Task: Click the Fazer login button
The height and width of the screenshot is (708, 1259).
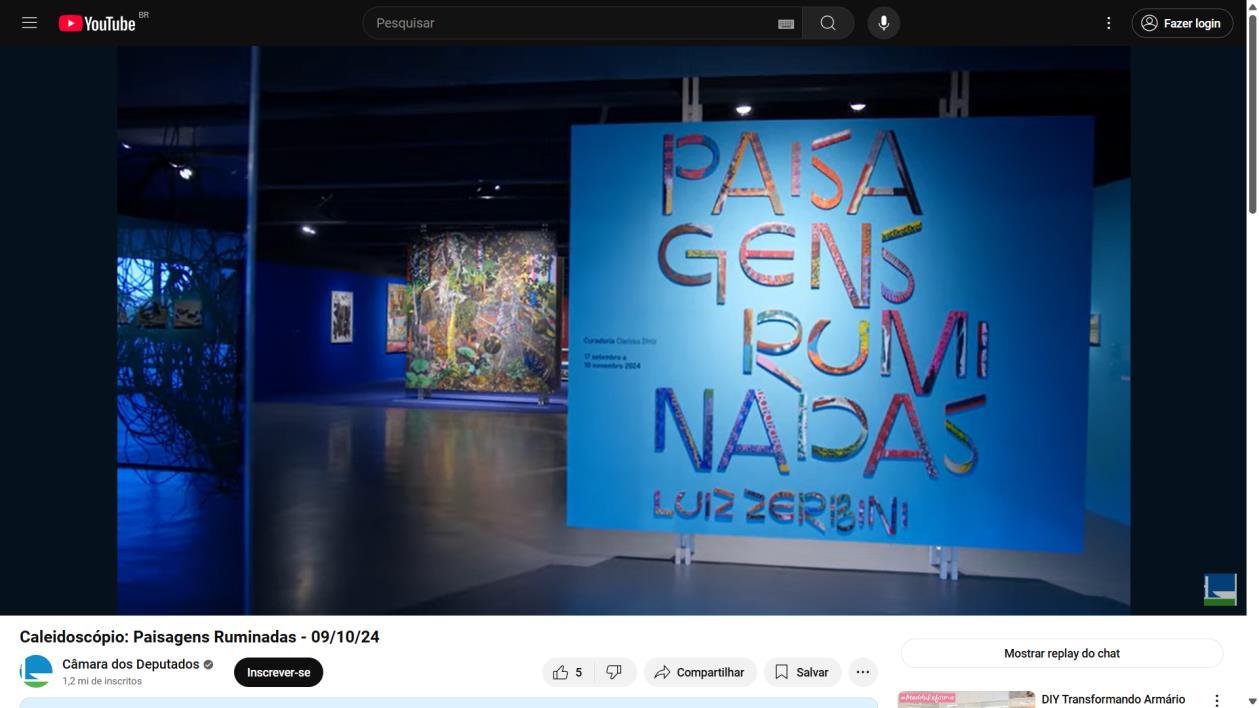Action: tap(1182, 23)
